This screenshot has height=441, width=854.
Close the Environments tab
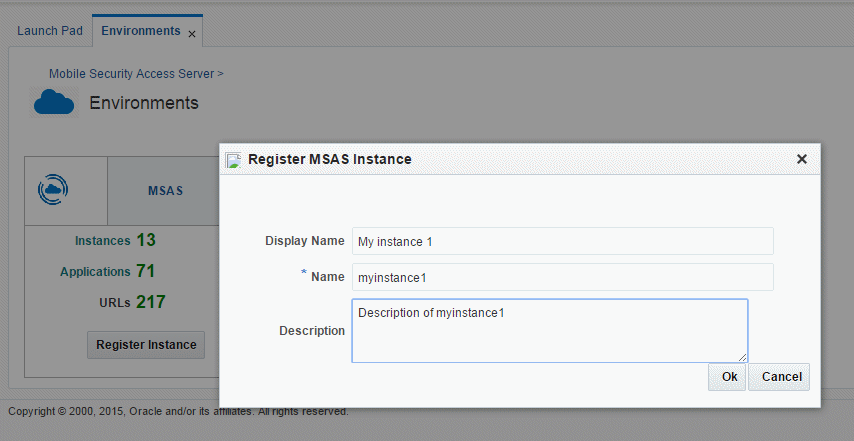192,34
